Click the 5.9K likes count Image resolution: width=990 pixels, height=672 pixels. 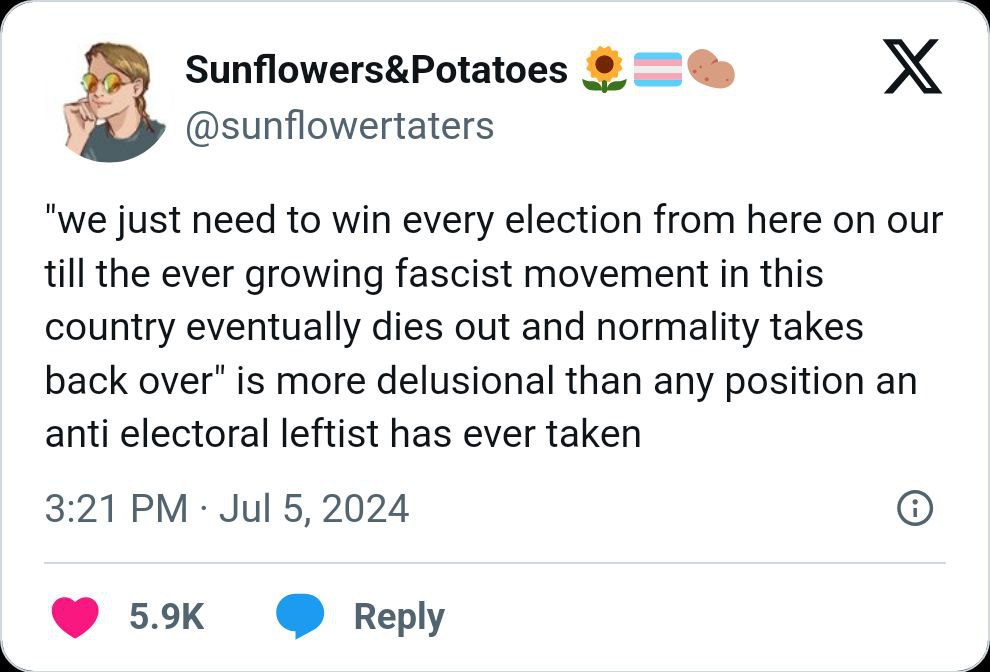tap(166, 617)
